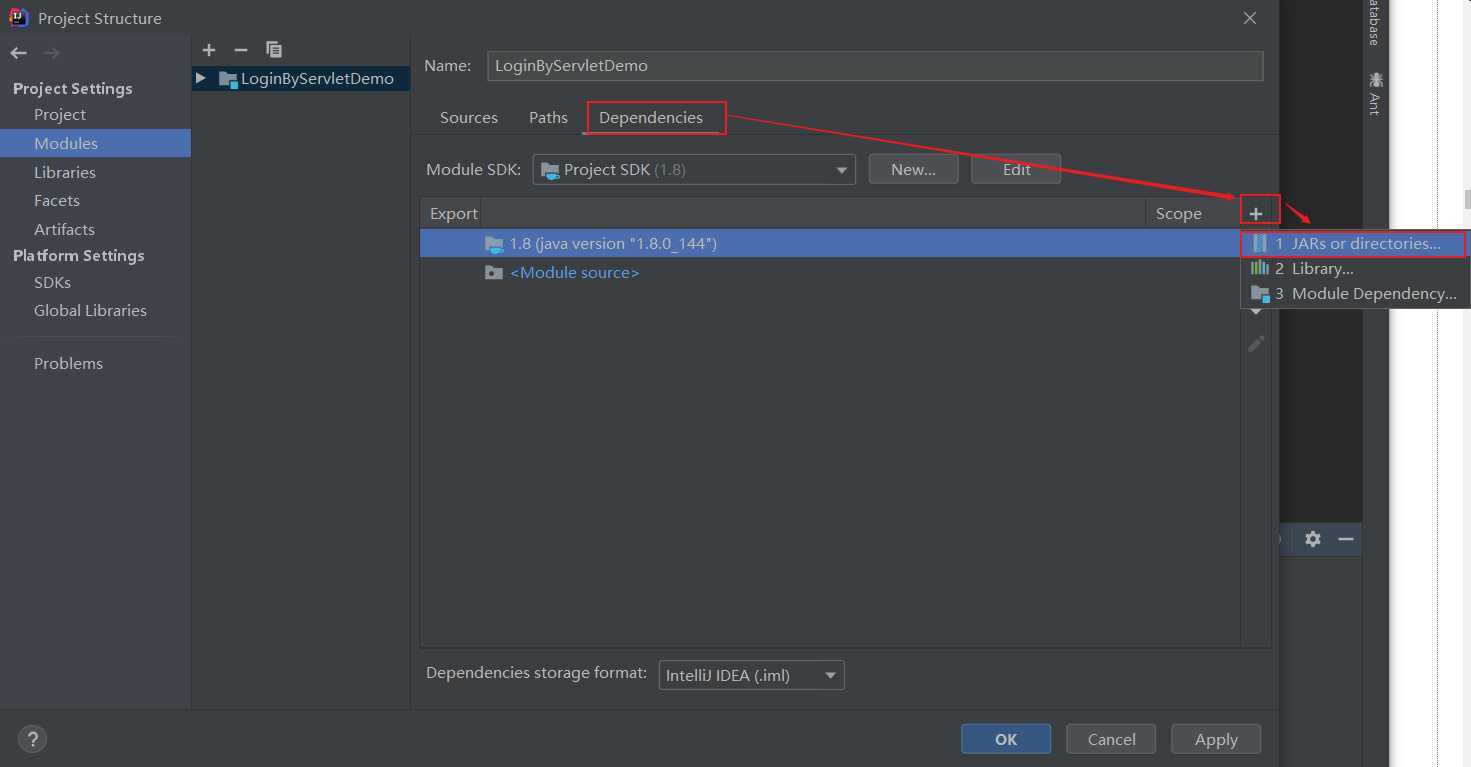
Task: Click the Scope column header
Action: coord(1179,213)
